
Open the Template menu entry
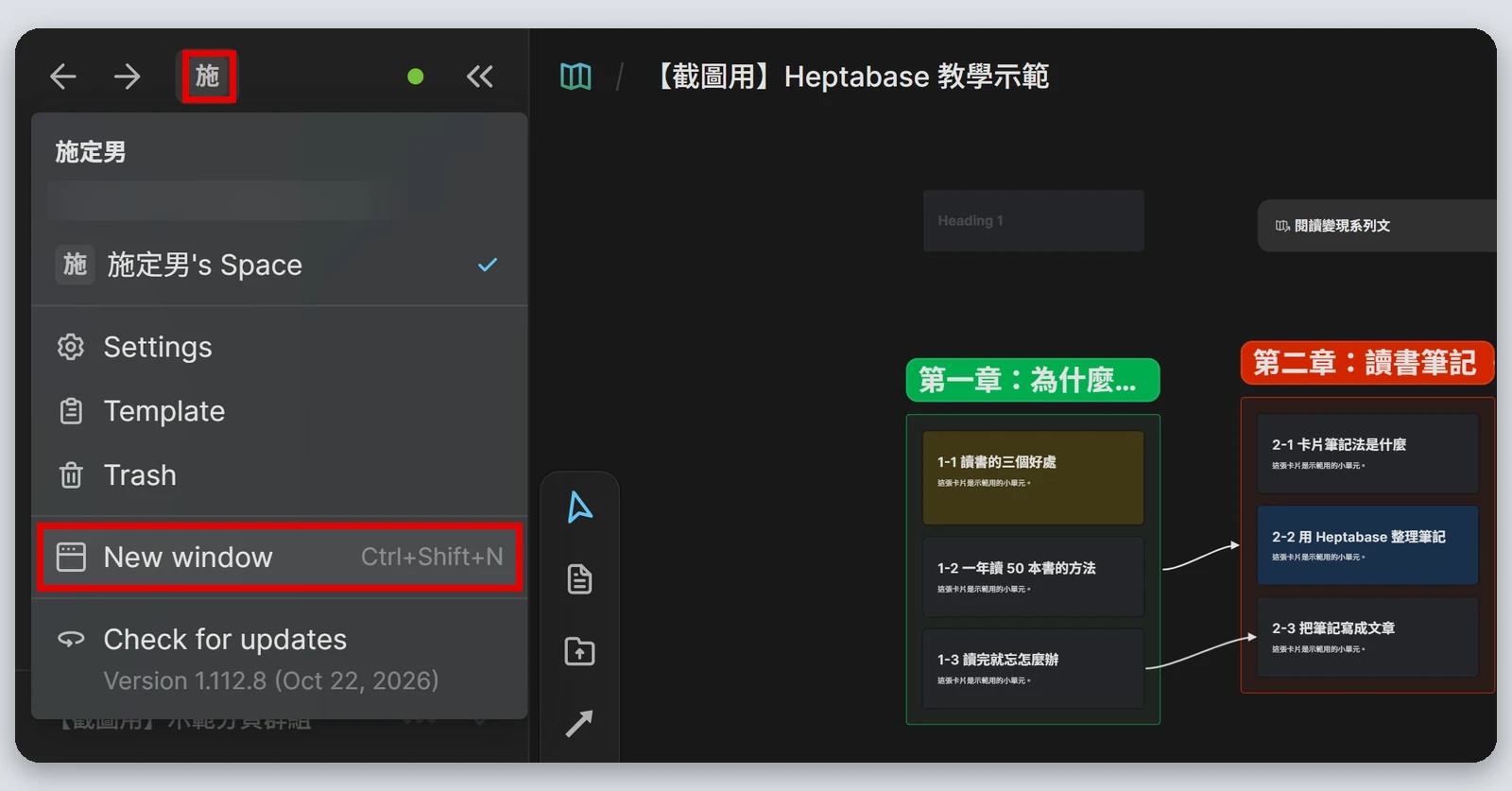pyautogui.click(x=279, y=411)
